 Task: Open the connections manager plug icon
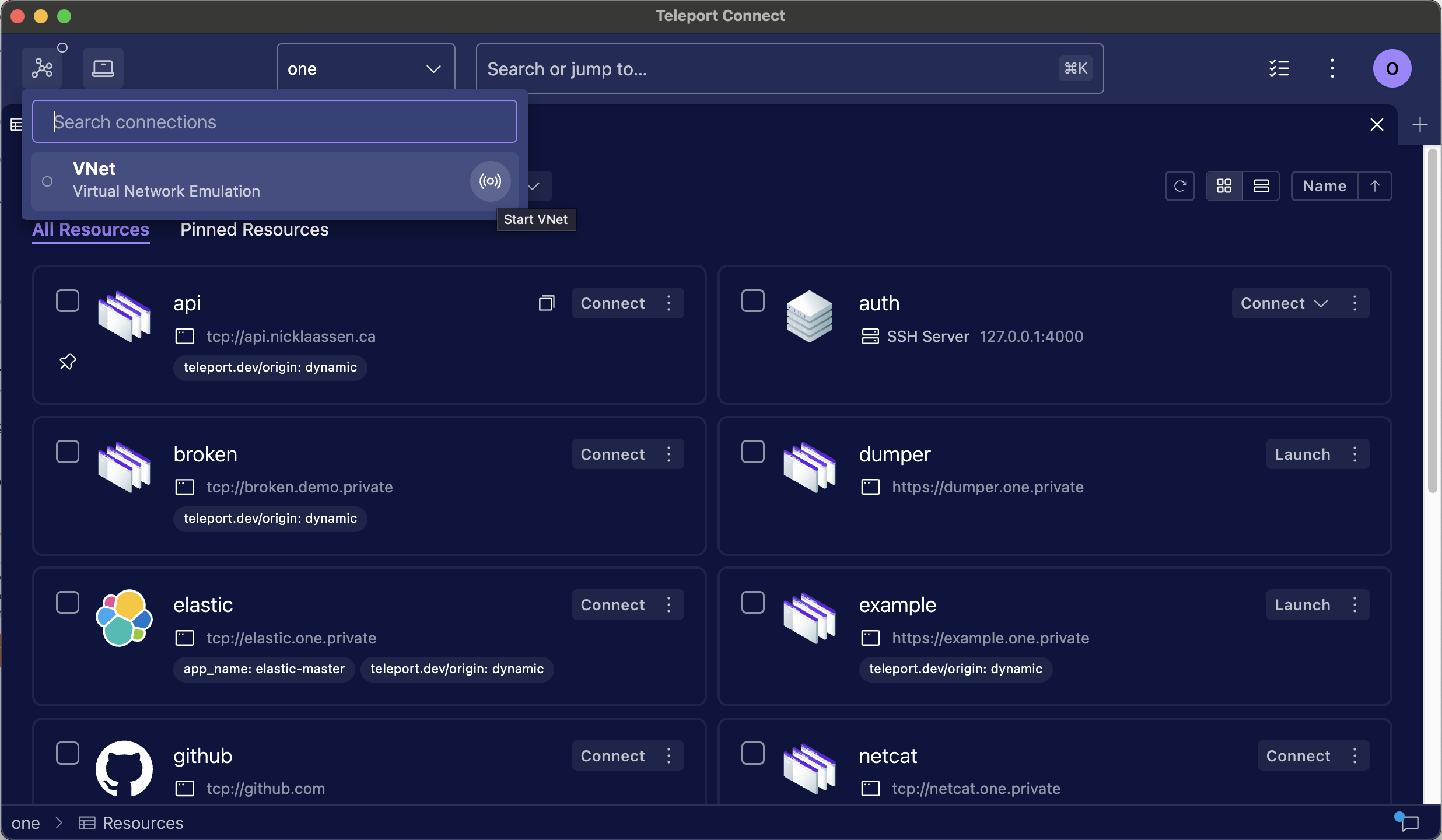(41, 68)
